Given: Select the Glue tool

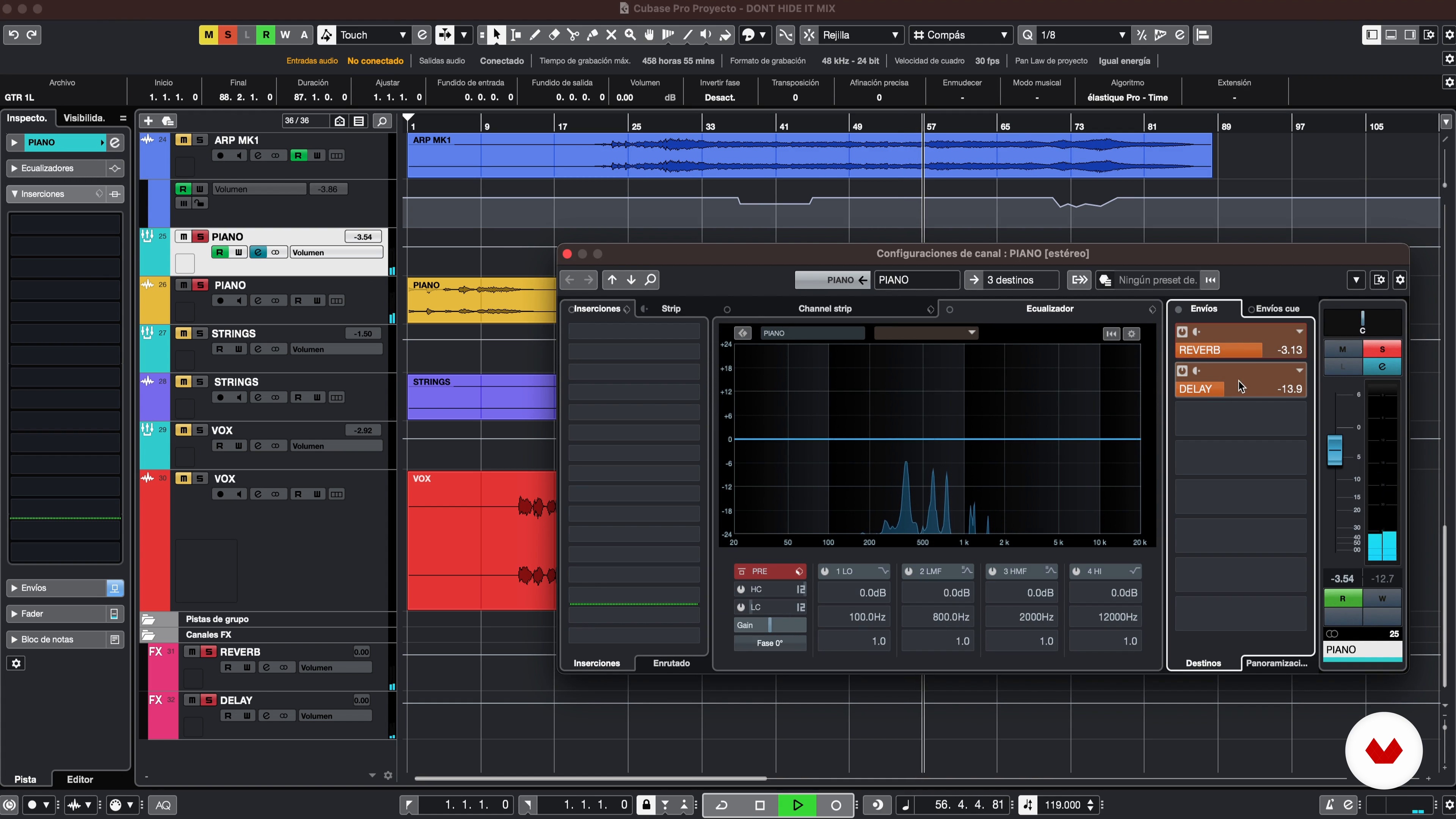Looking at the screenshot, I should pos(592,35).
